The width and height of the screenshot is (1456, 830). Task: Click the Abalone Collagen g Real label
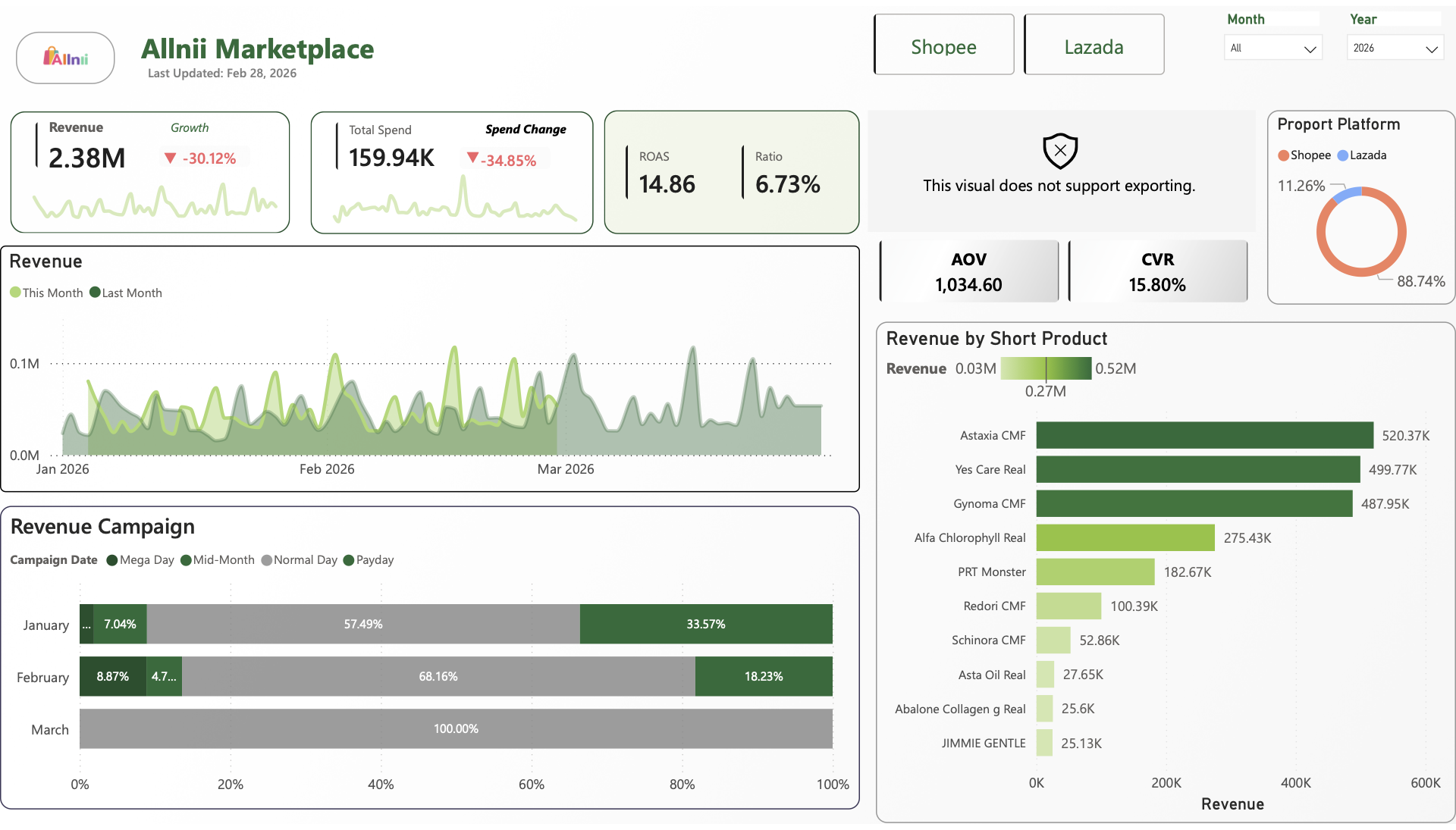(x=960, y=709)
